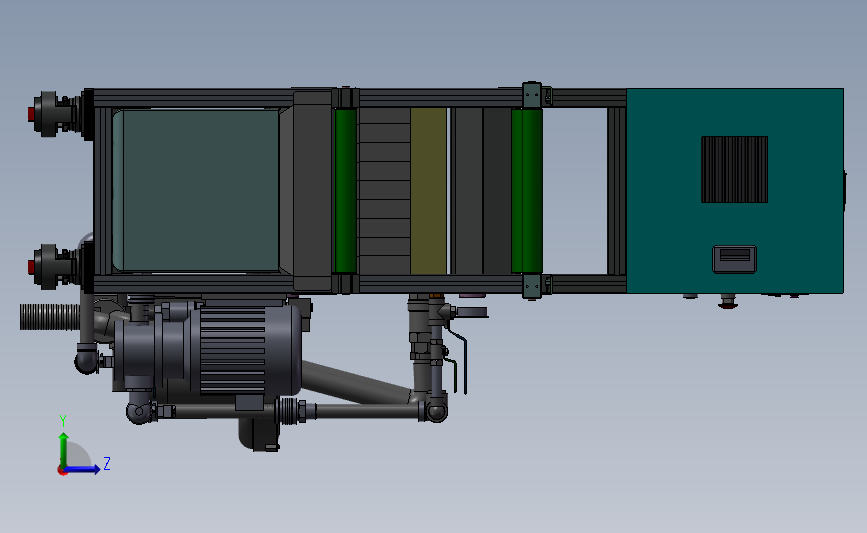The image size is (867, 533).
Task: Click the red origin ball of the triad
Action: (62, 471)
